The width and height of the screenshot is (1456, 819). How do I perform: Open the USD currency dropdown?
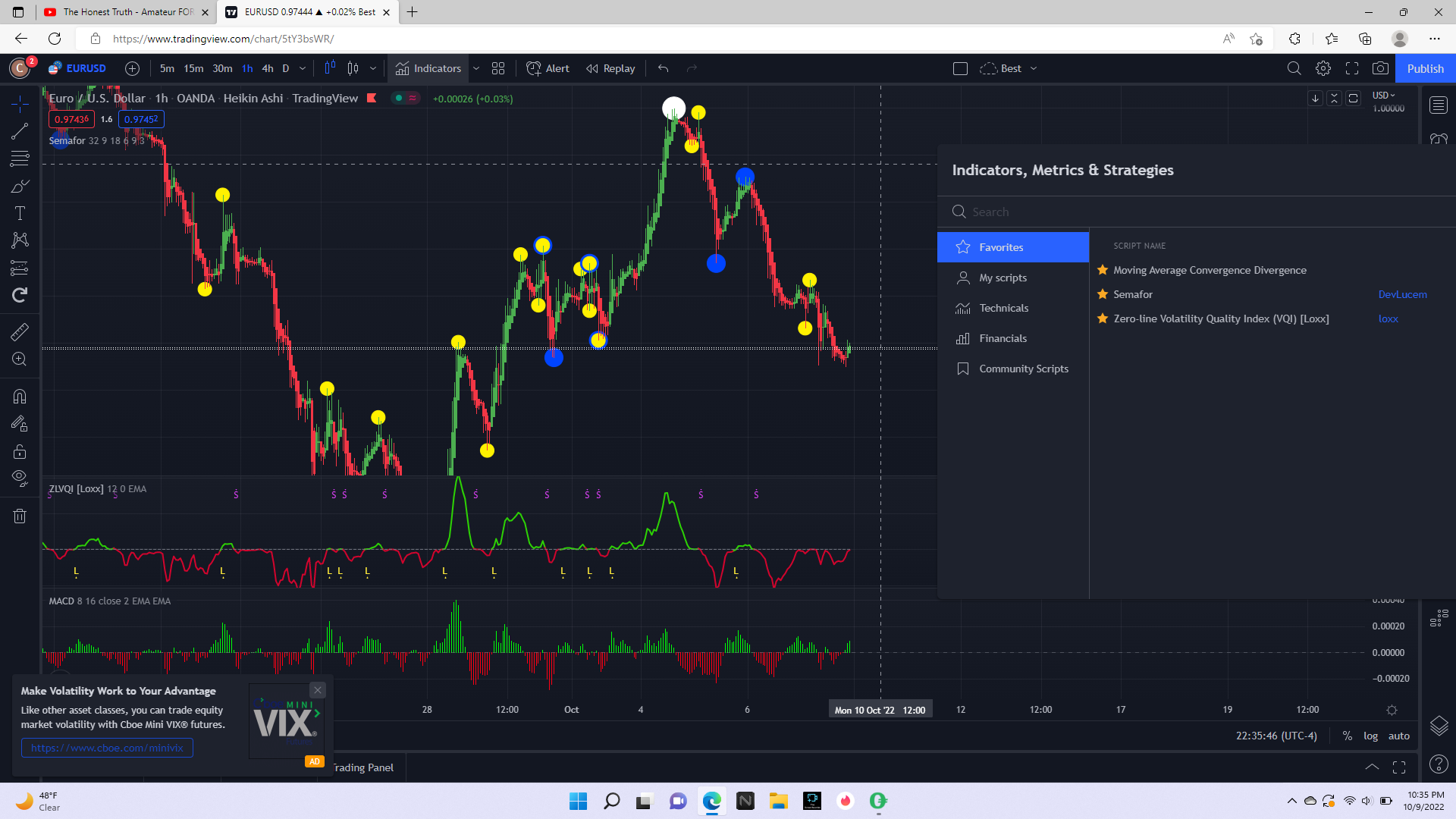click(x=1383, y=96)
